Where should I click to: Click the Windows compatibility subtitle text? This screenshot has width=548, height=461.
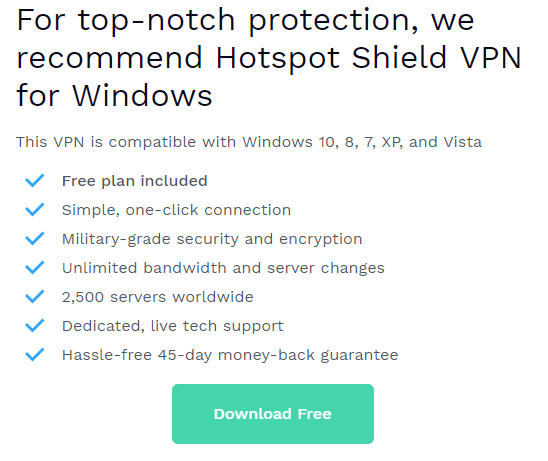click(249, 142)
